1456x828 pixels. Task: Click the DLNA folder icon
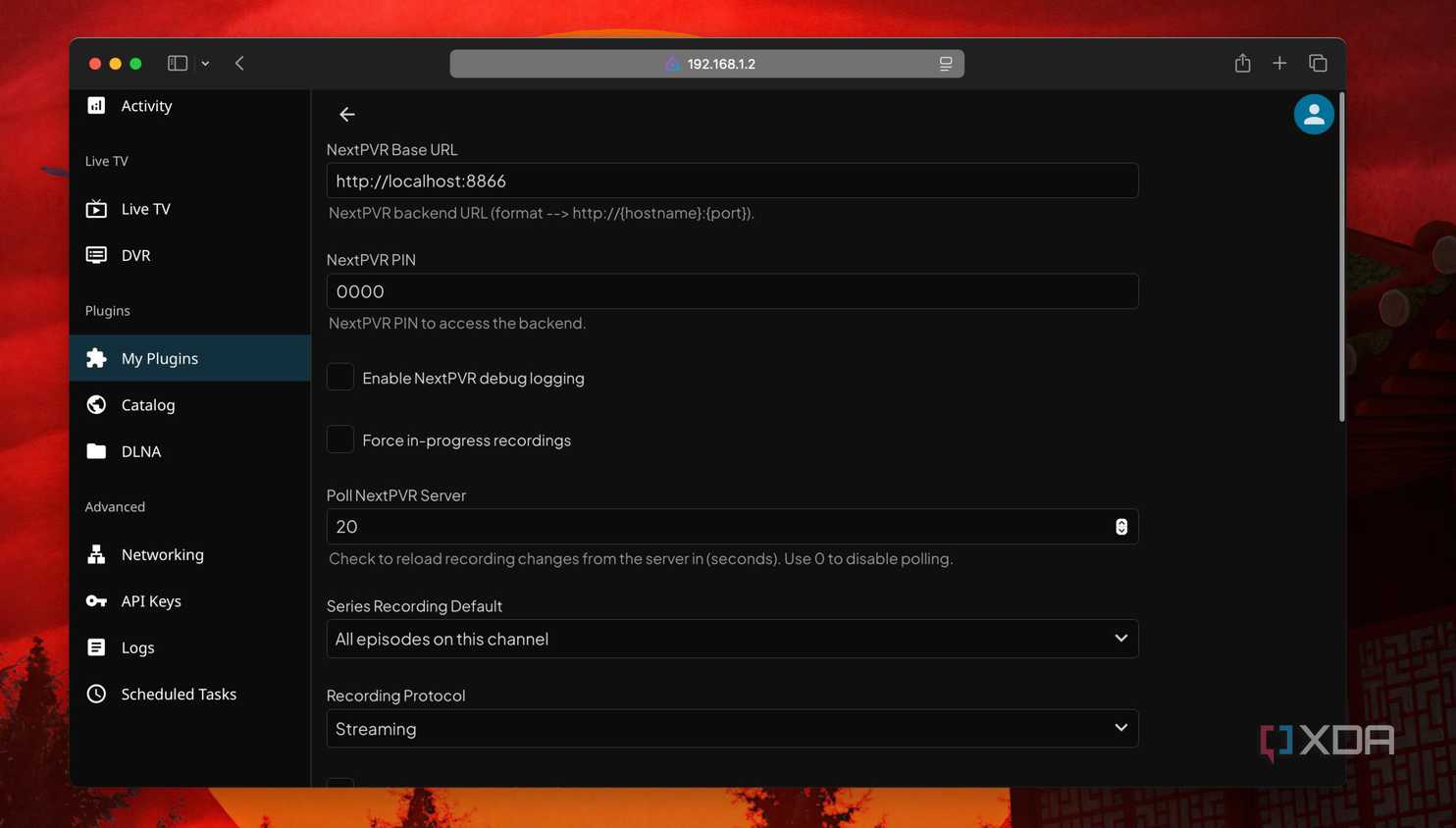coord(96,451)
